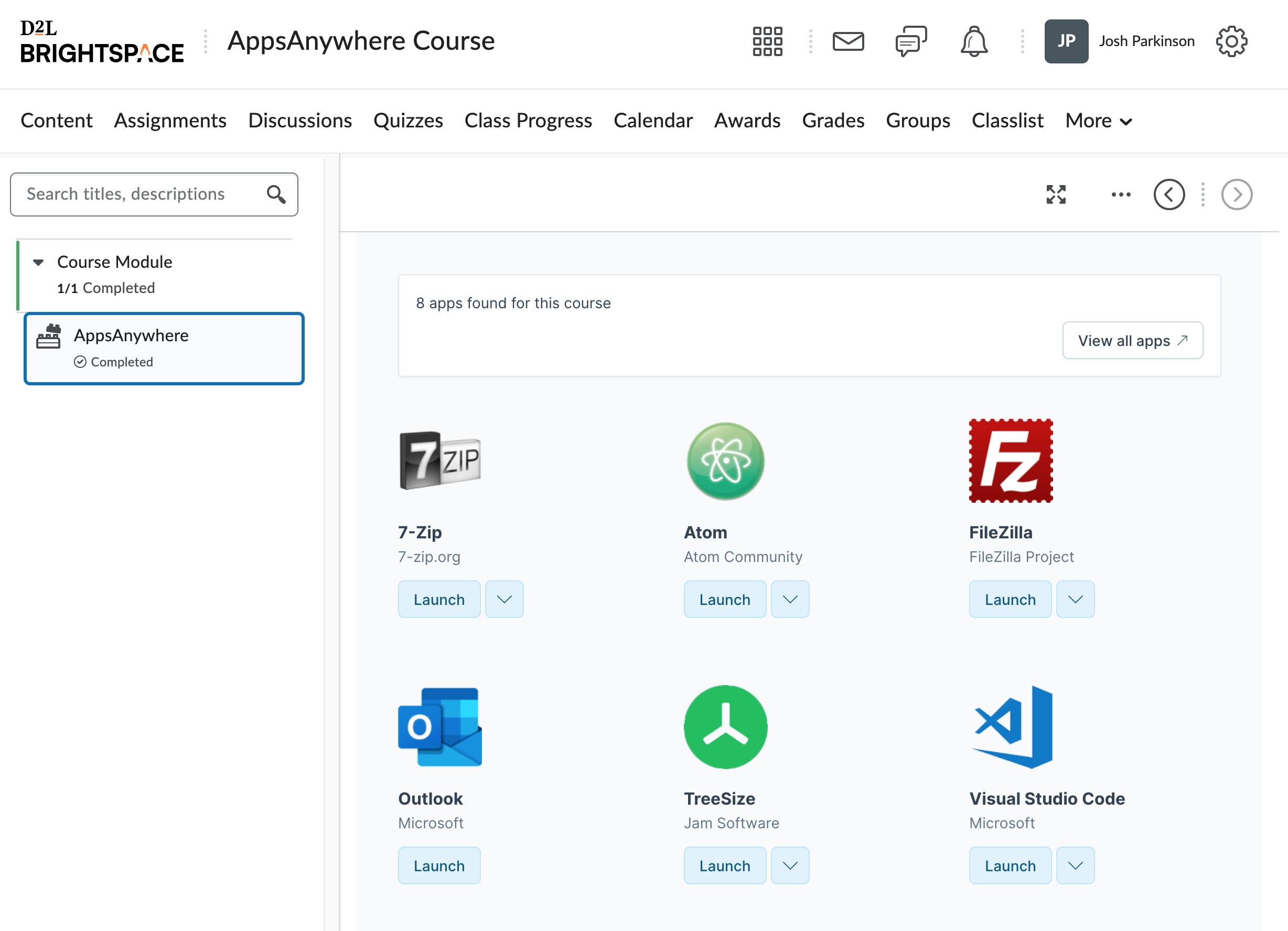Viewport: 1288px width, 931px height.
Task: Open the Awards tab
Action: [x=747, y=121]
